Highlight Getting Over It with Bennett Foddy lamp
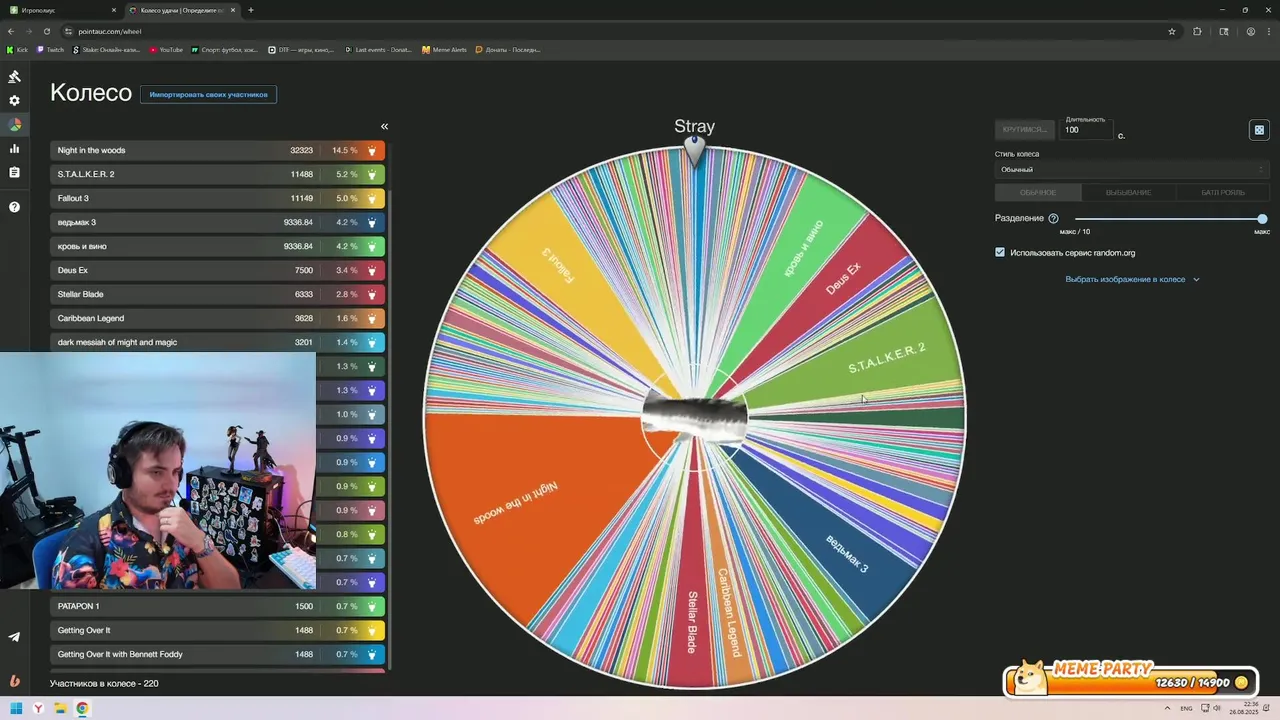 click(372, 654)
